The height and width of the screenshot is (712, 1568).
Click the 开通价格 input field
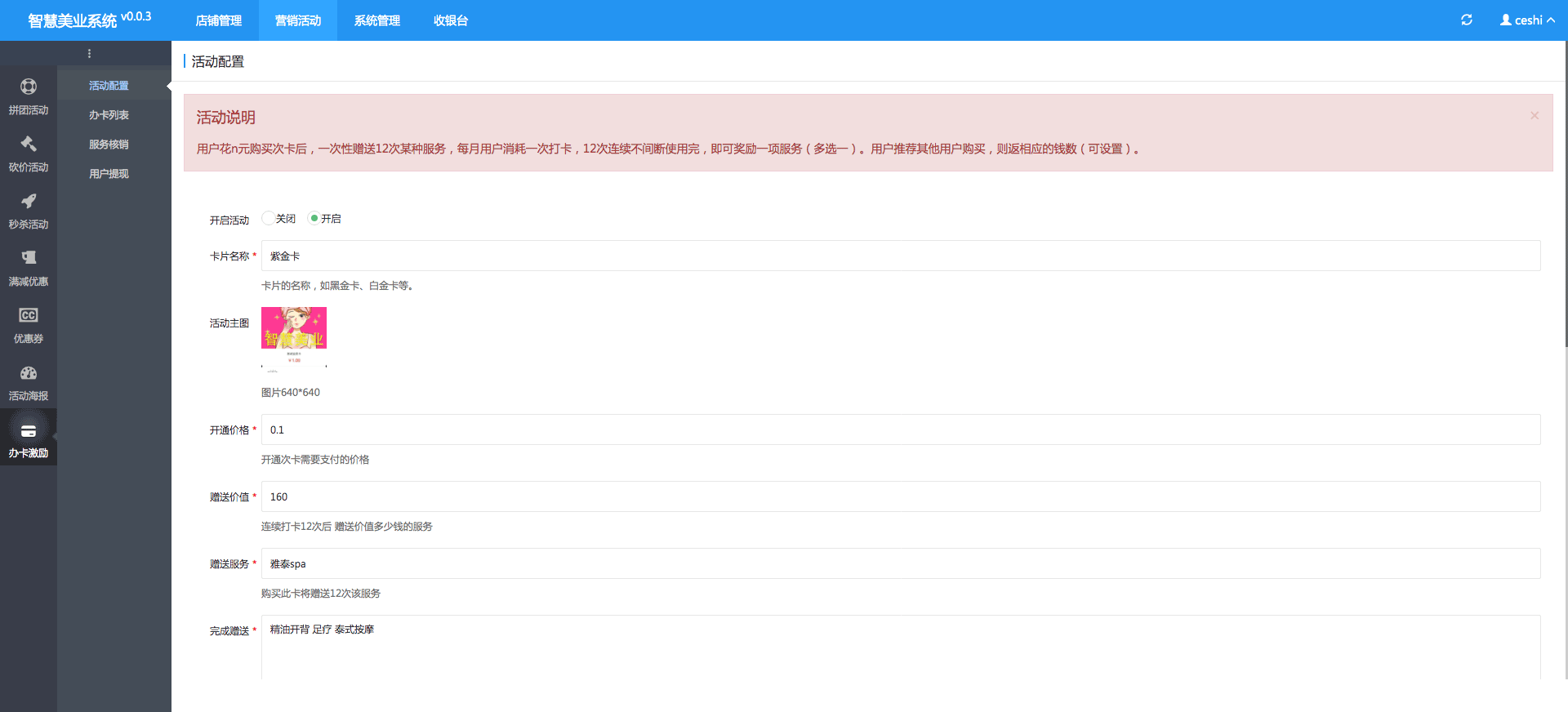[900, 429]
